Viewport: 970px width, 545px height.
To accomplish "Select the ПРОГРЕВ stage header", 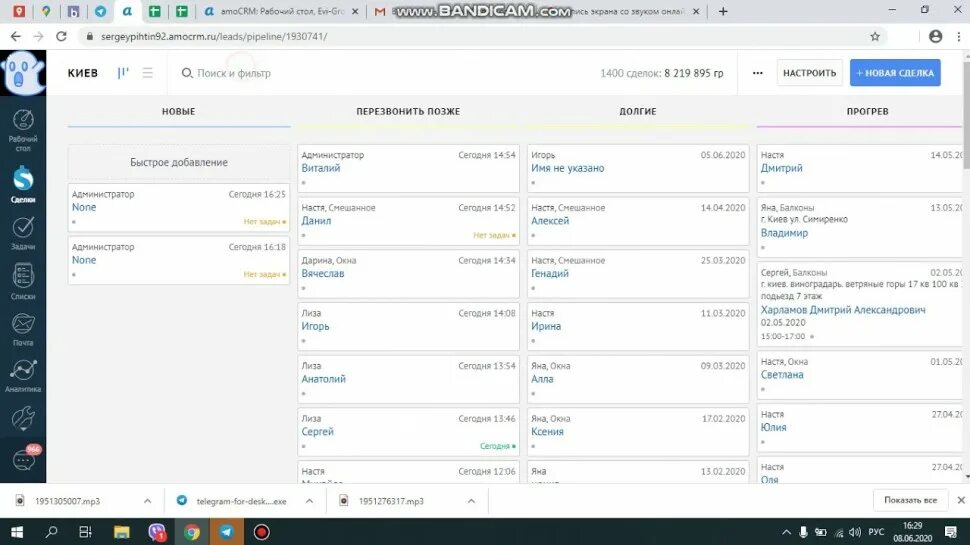I will tap(867, 111).
